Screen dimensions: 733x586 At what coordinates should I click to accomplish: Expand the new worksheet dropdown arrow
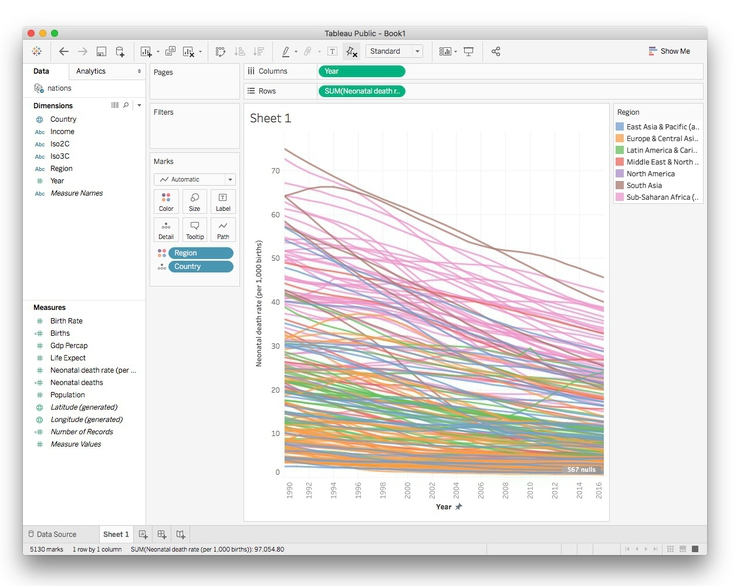(158, 51)
